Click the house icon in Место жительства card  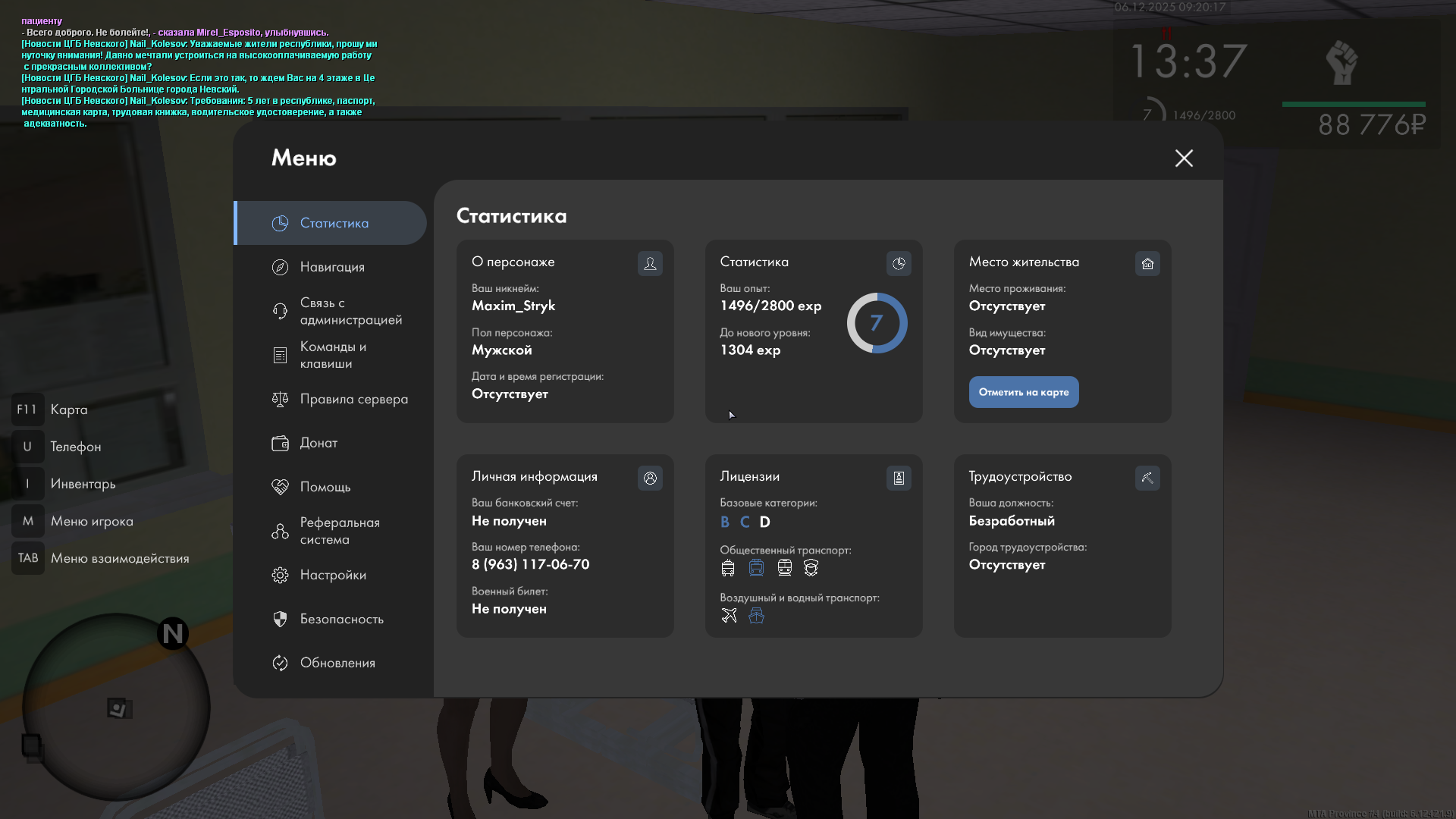(1147, 264)
